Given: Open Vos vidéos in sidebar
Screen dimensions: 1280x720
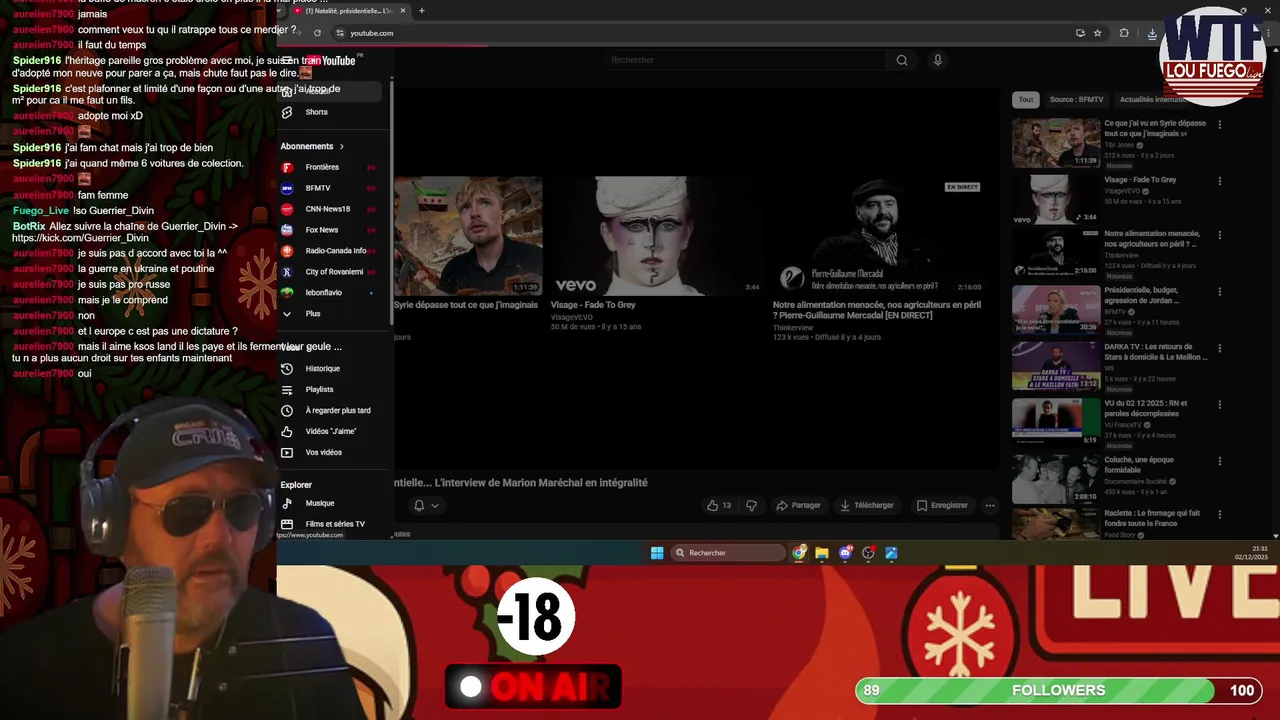Looking at the screenshot, I should pyautogui.click(x=328, y=452).
